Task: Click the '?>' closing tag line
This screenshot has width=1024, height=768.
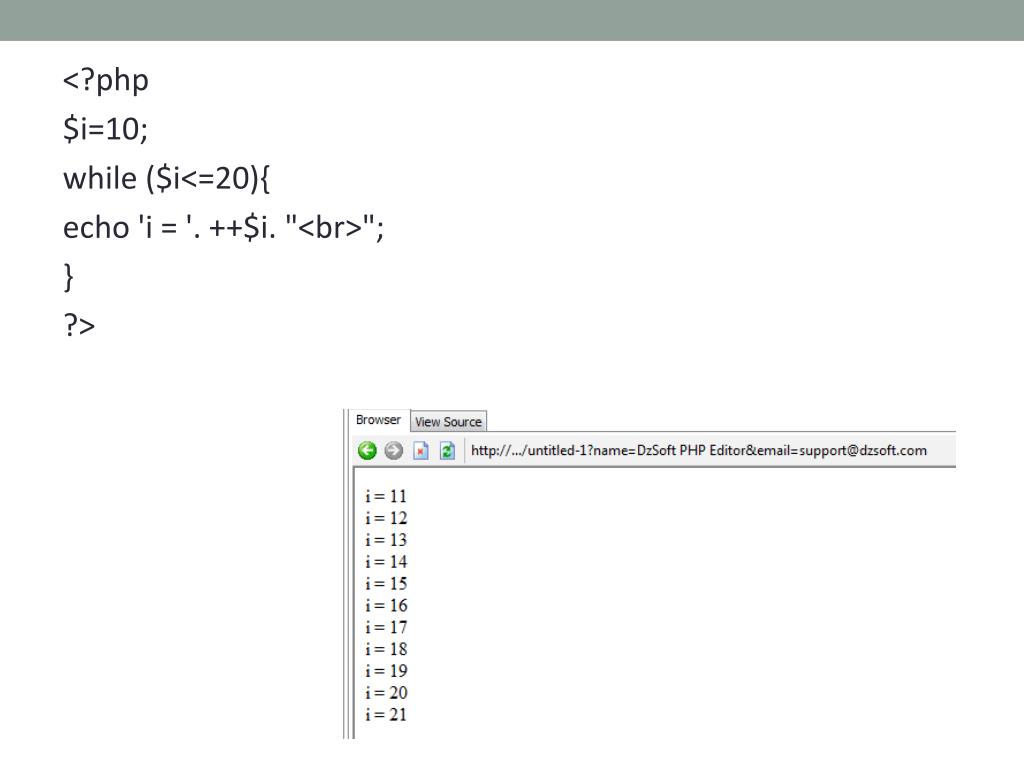Action: [79, 325]
